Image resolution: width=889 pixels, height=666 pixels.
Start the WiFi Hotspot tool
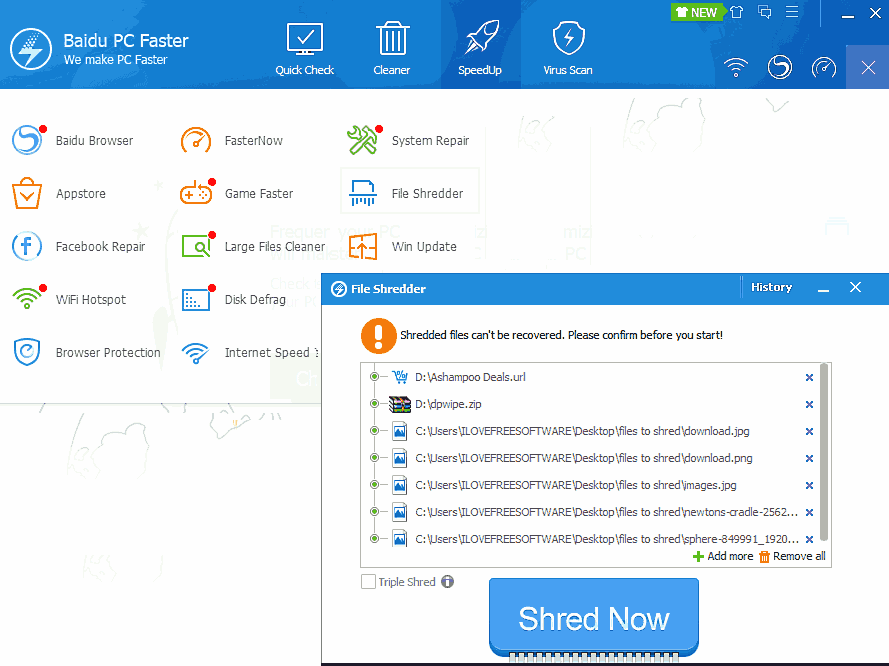coord(69,299)
